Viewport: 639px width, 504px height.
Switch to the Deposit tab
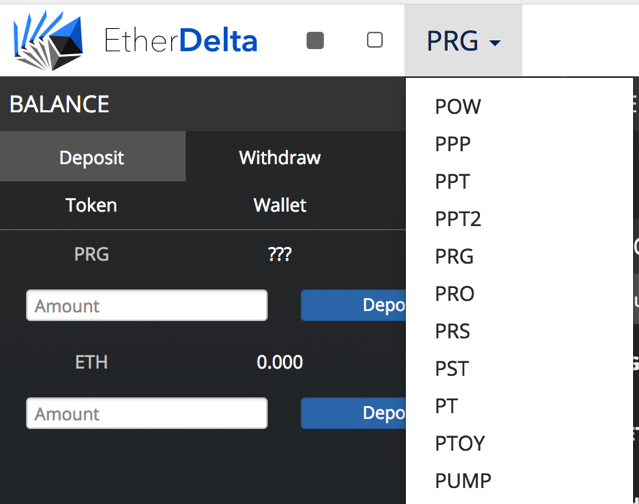92,157
